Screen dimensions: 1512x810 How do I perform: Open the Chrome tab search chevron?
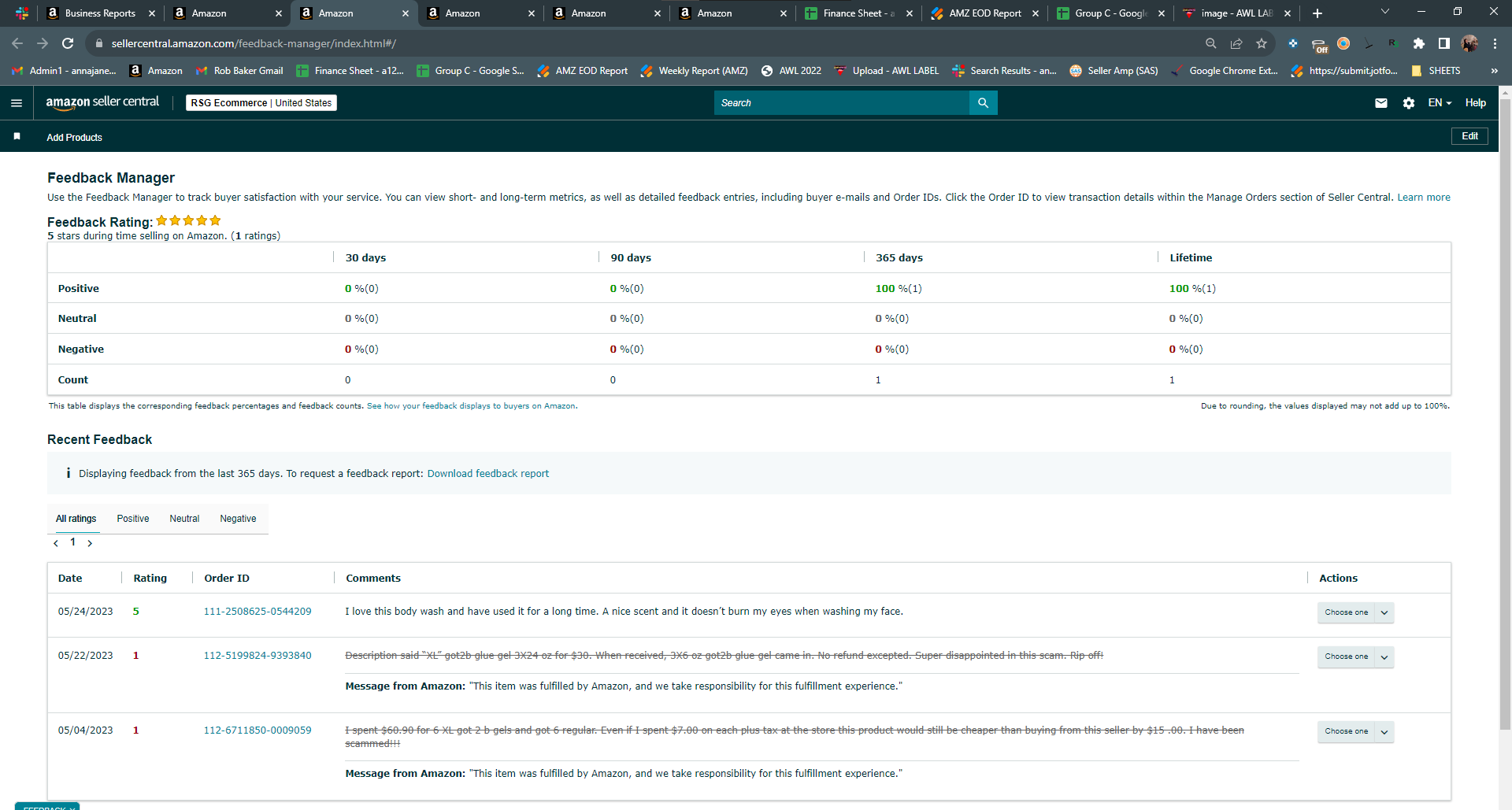point(1385,12)
